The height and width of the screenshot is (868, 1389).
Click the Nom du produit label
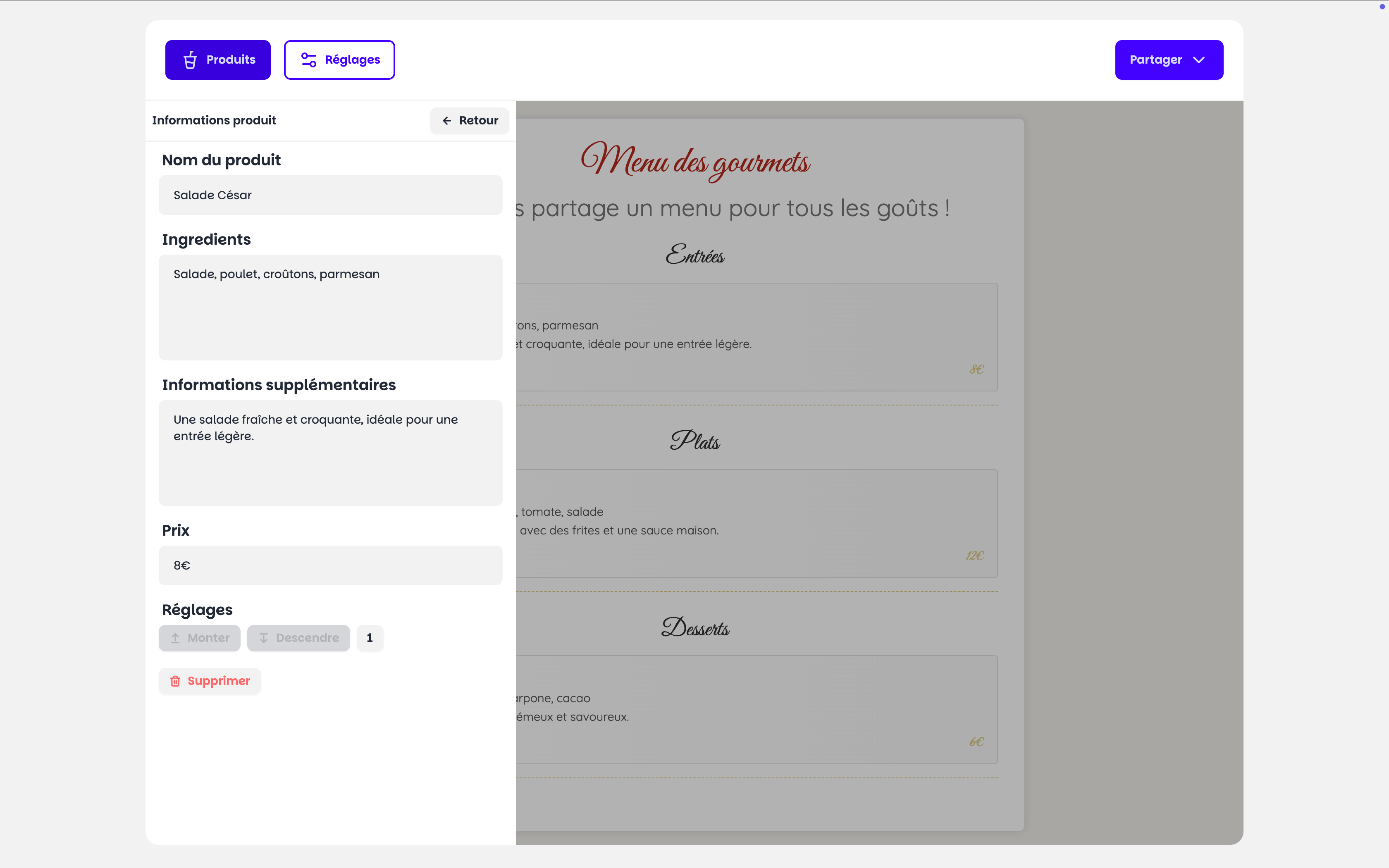(221, 160)
